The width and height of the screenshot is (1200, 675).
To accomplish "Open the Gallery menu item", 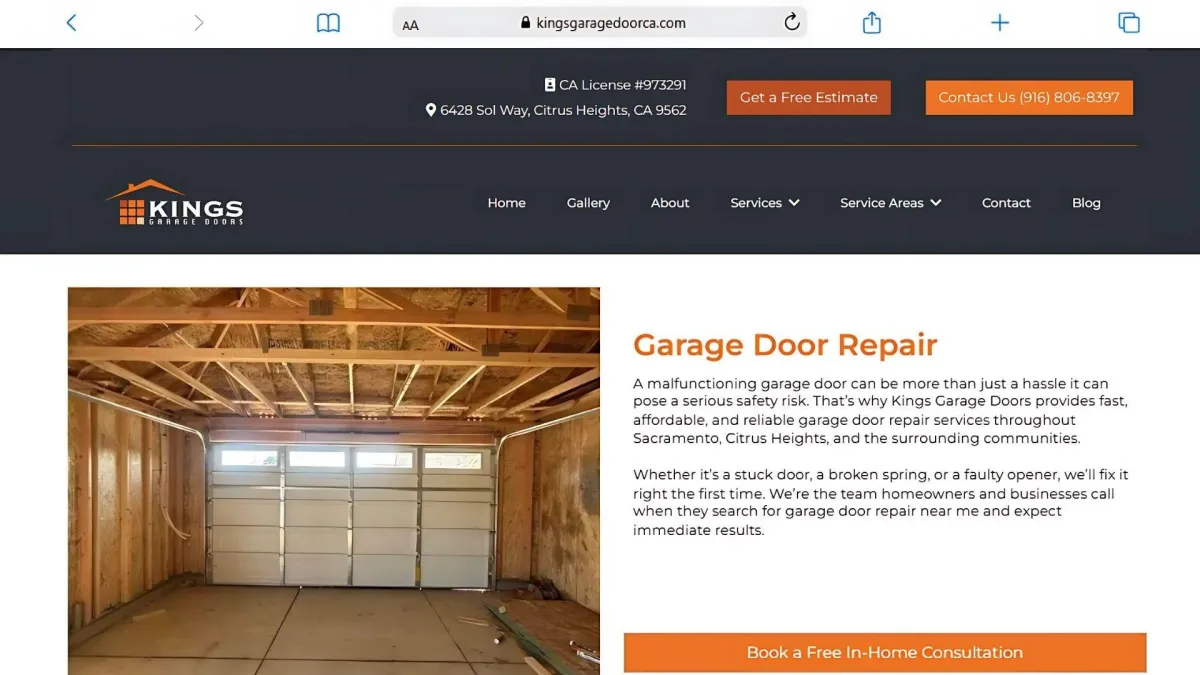I will pos(588,202).
